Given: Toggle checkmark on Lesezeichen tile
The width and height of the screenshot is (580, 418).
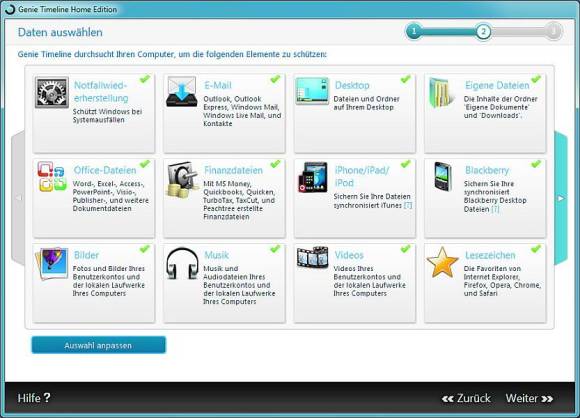Looking at the screenshot, I should (536, 249).
